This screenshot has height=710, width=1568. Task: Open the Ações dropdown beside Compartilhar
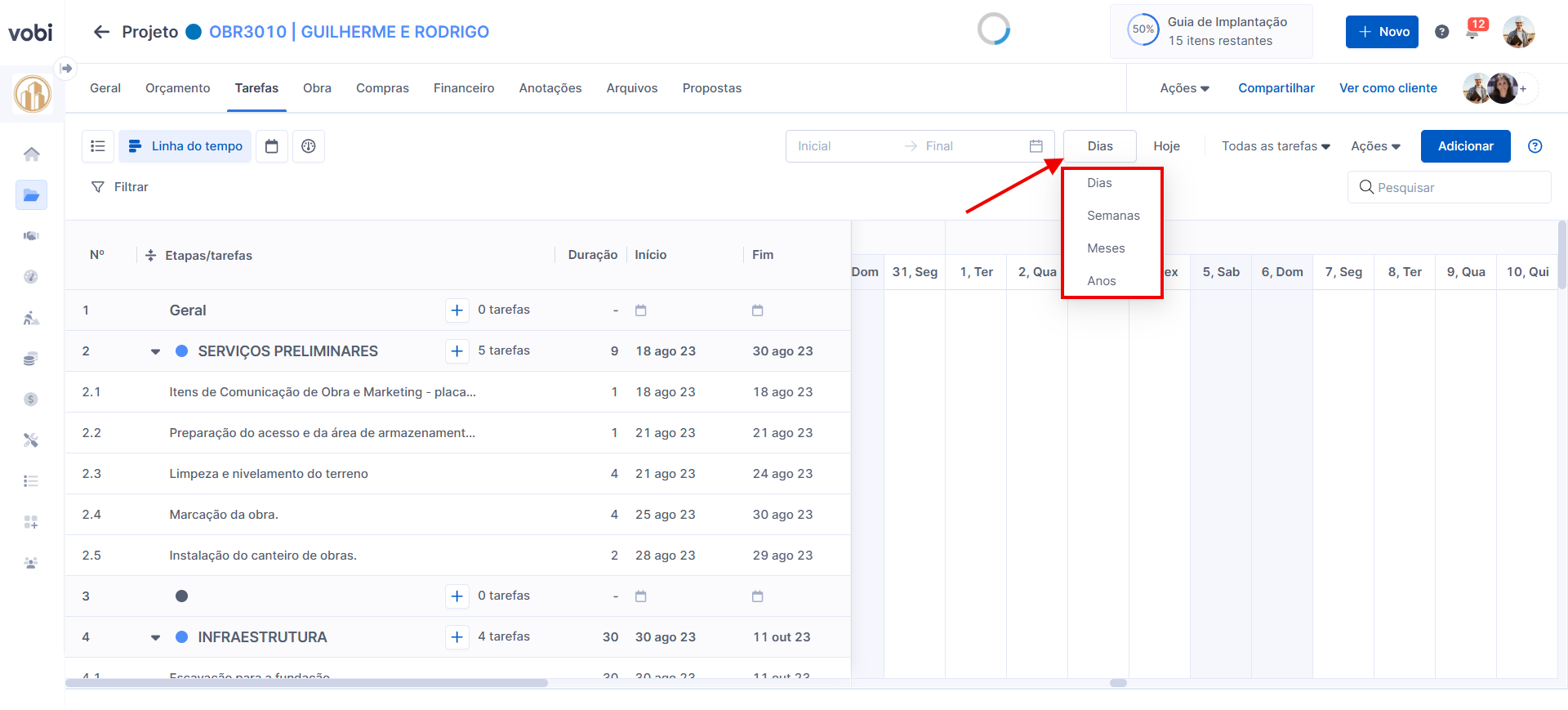tap(1185, 88)
